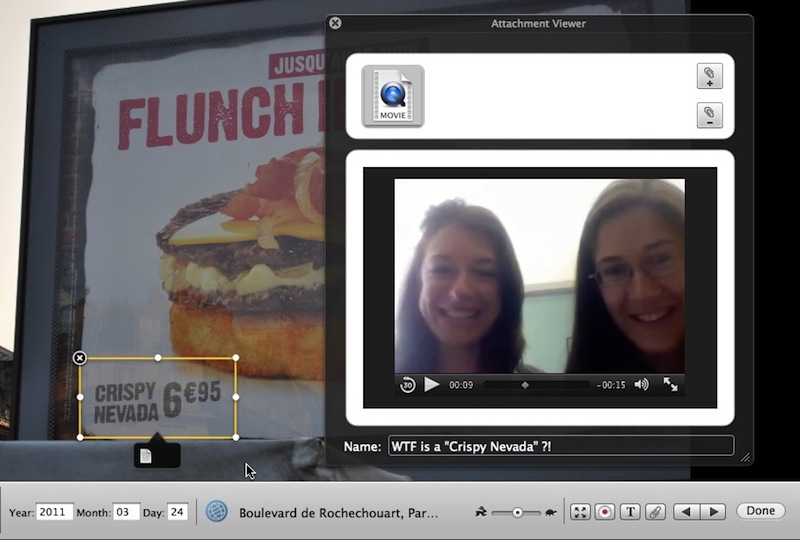Edit the Year field 2011

(x=54, y=512)
